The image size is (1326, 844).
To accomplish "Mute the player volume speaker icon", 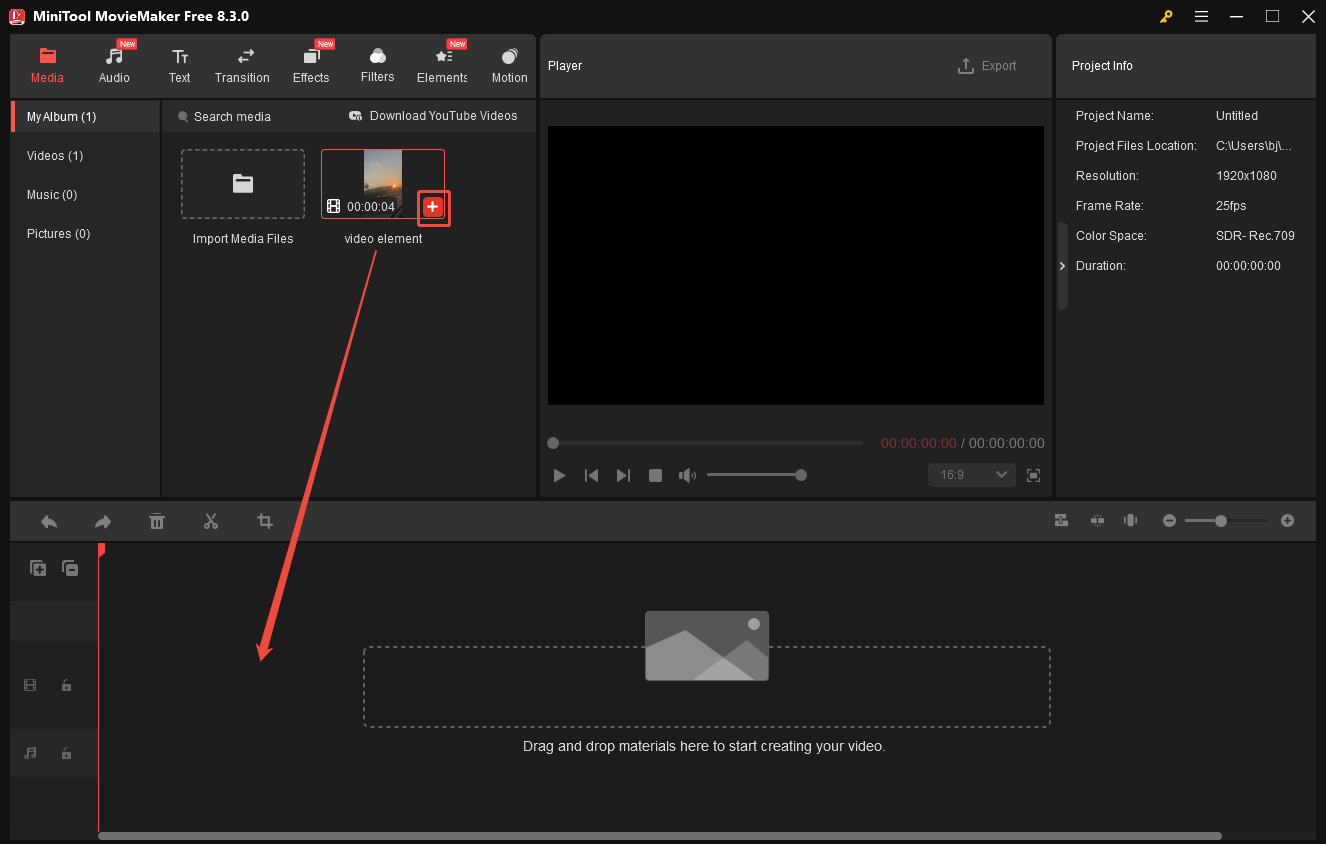I will tap(687, 475).
